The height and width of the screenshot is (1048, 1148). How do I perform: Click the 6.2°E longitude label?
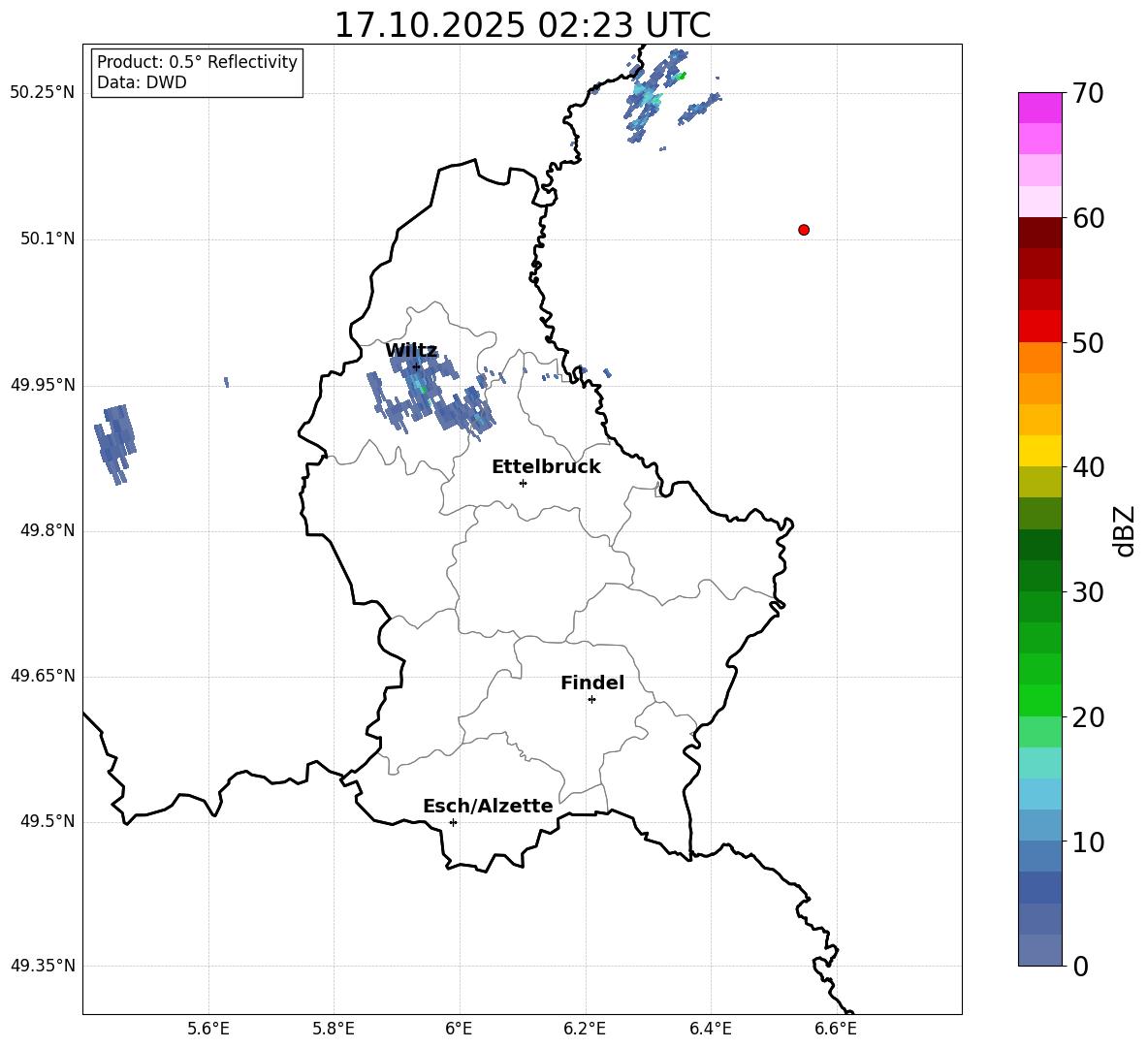585,1029
